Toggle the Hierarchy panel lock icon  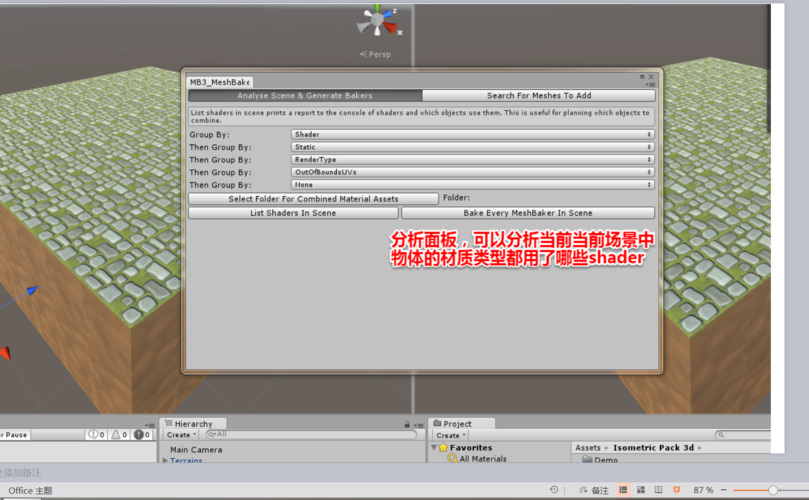407,425
